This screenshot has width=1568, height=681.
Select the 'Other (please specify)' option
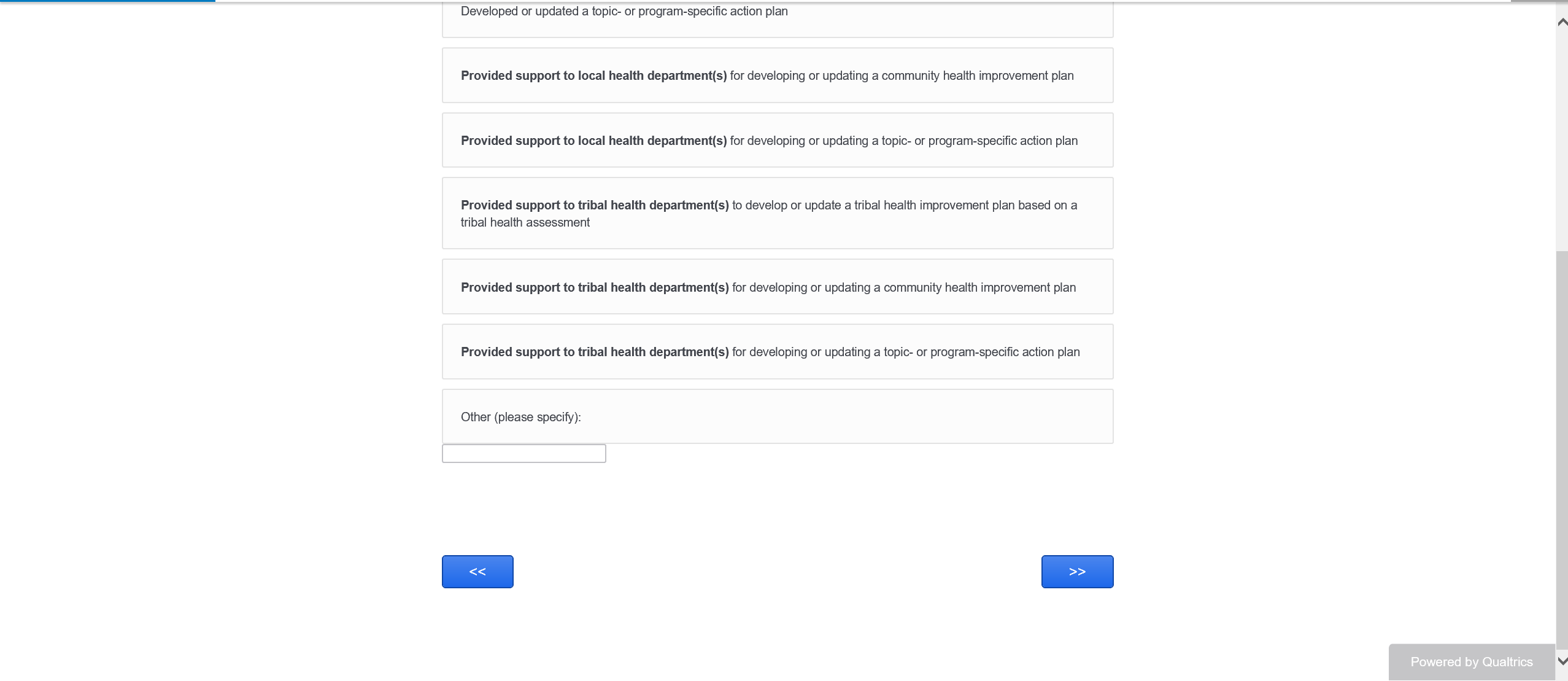pos(777,417)
